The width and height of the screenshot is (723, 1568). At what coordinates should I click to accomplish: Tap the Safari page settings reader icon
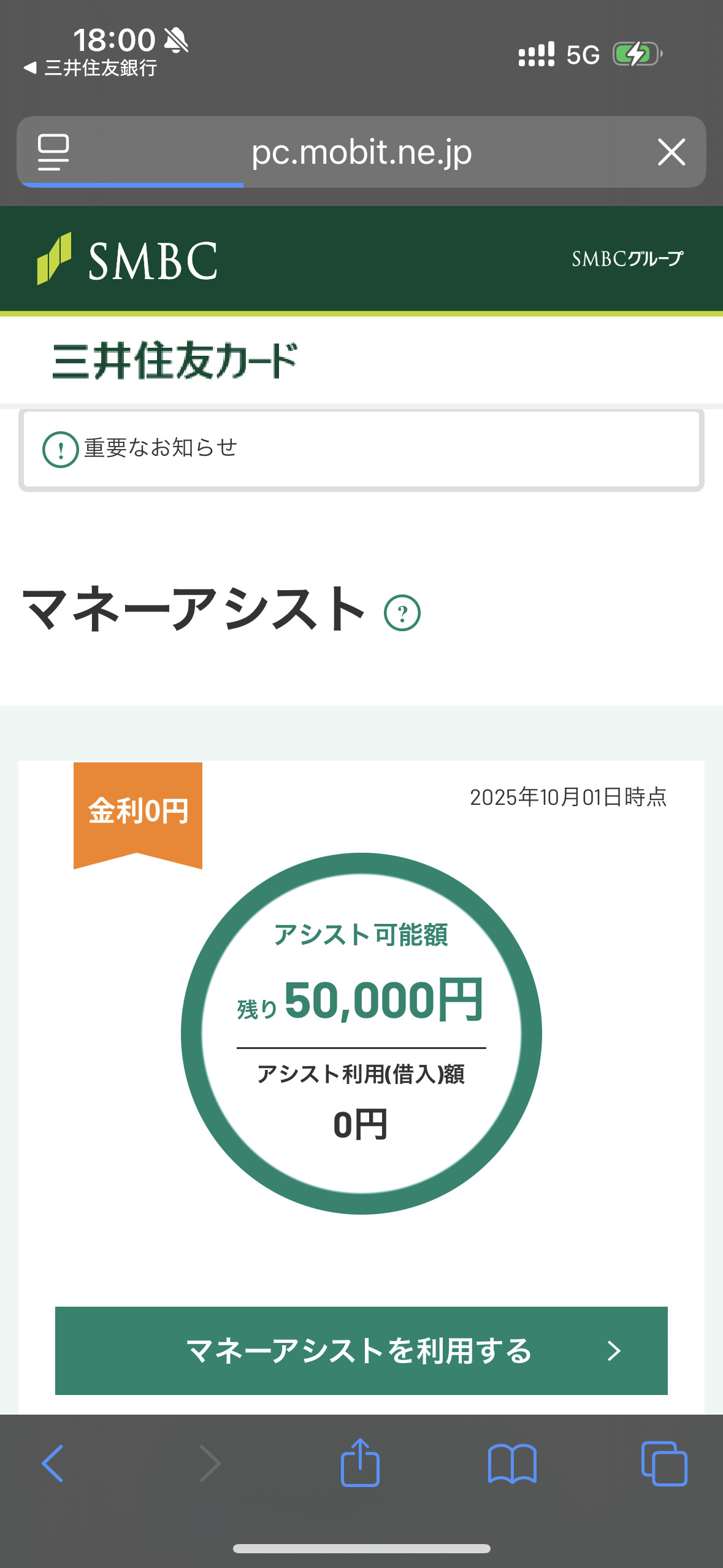pos(53,152)
